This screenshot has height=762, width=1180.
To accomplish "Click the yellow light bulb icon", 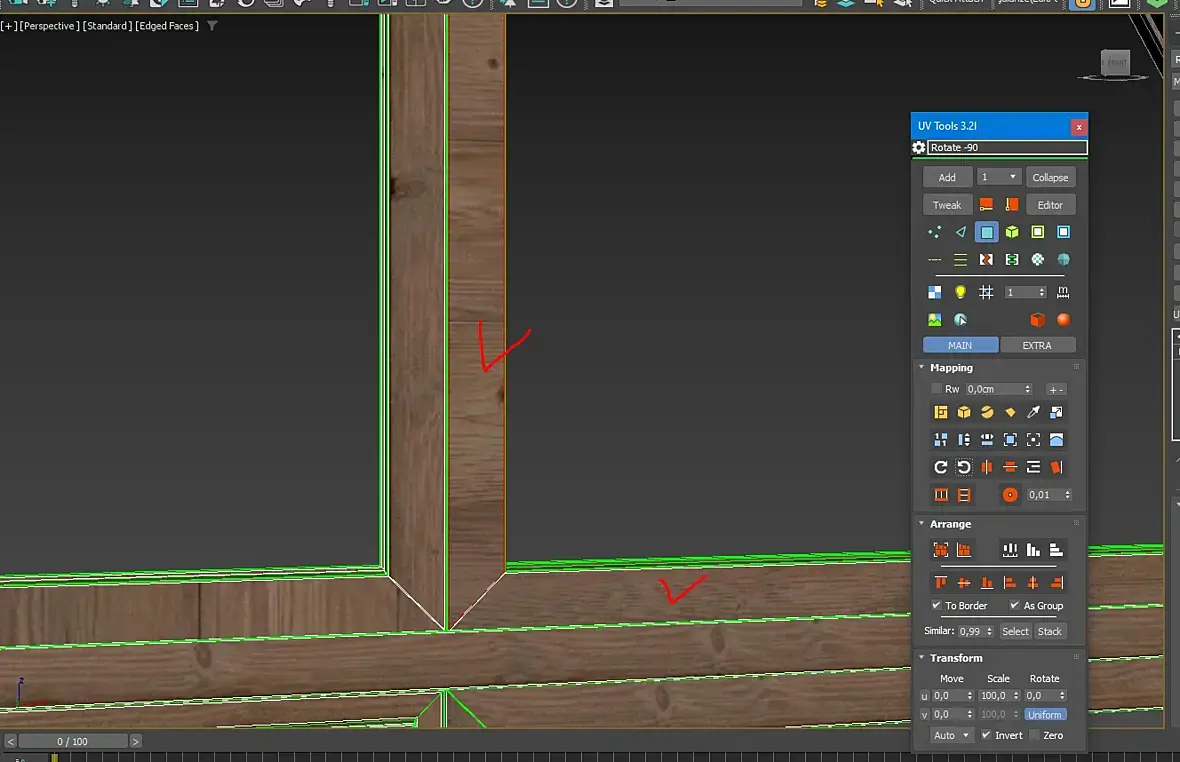I will pos(960,292).
